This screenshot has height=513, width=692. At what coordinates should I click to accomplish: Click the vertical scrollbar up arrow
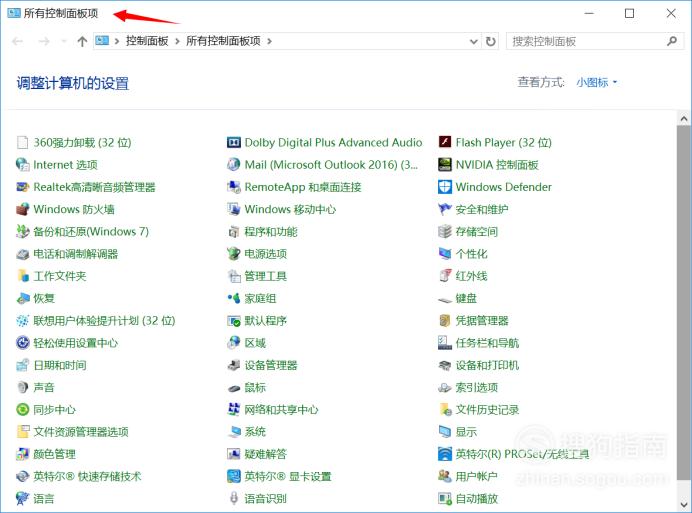pos(684,119)
